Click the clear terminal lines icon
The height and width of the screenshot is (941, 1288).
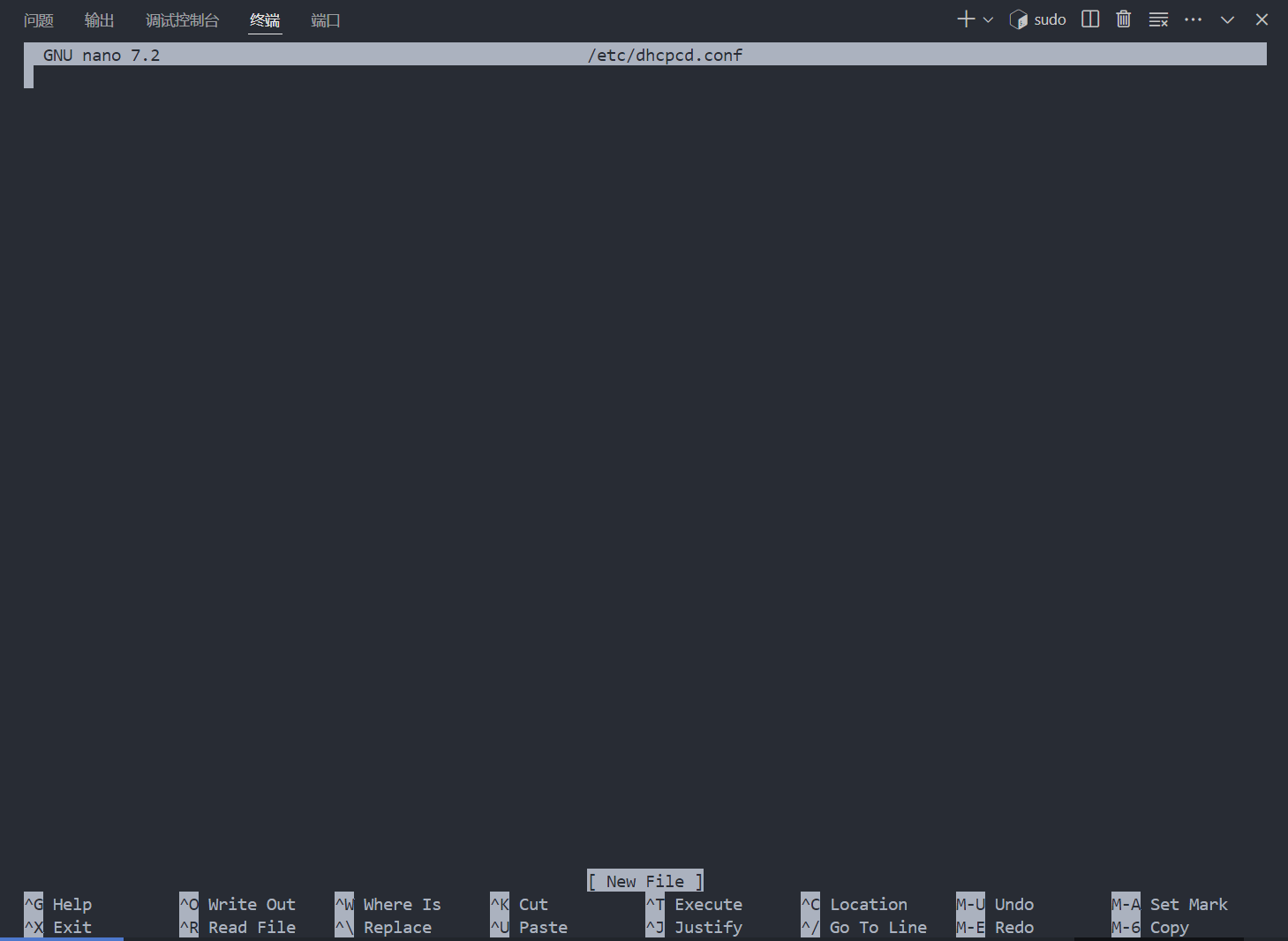pyautogui.click(x=1158, y=19)
